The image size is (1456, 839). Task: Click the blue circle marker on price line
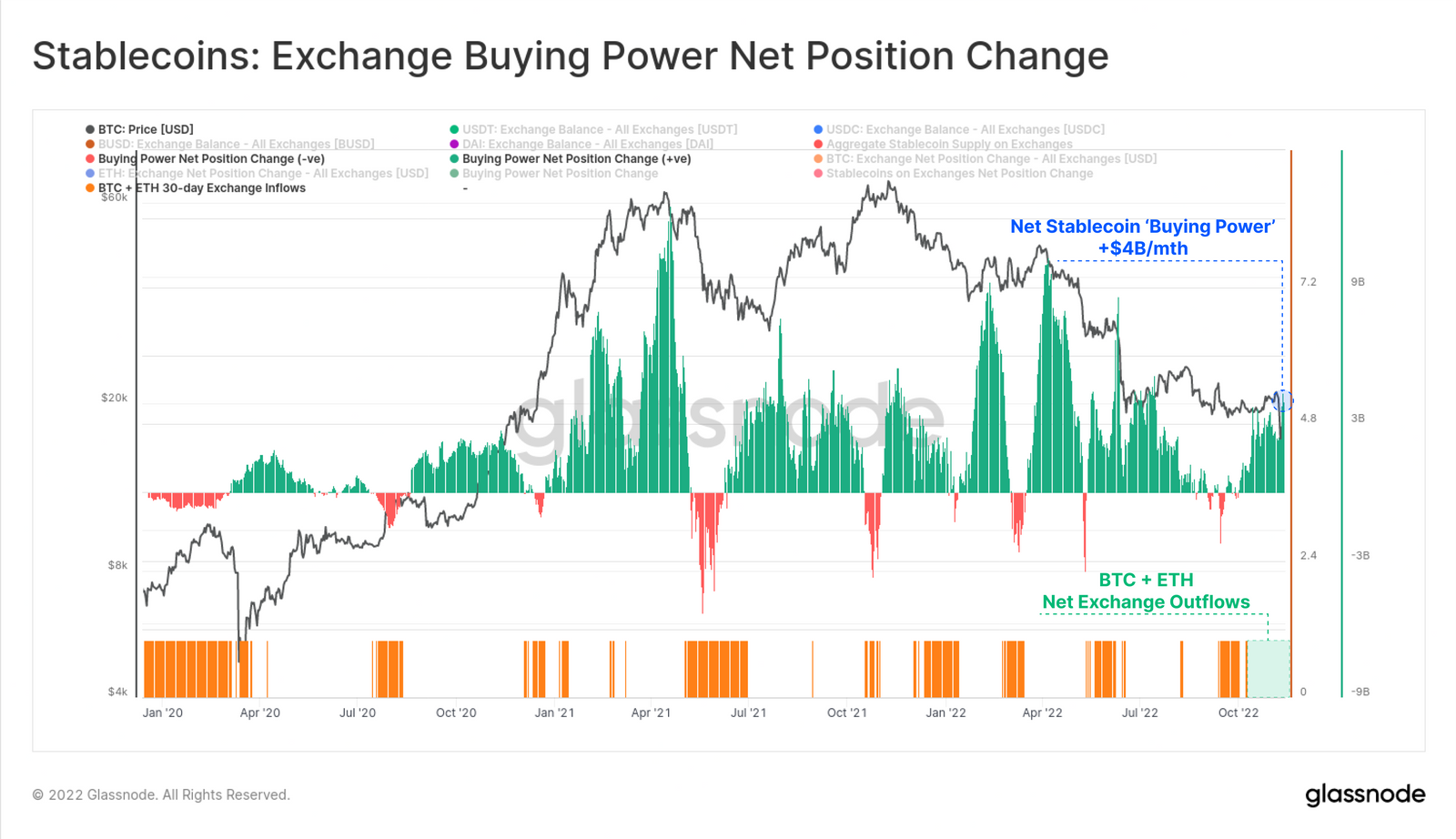click(1282, 399)
